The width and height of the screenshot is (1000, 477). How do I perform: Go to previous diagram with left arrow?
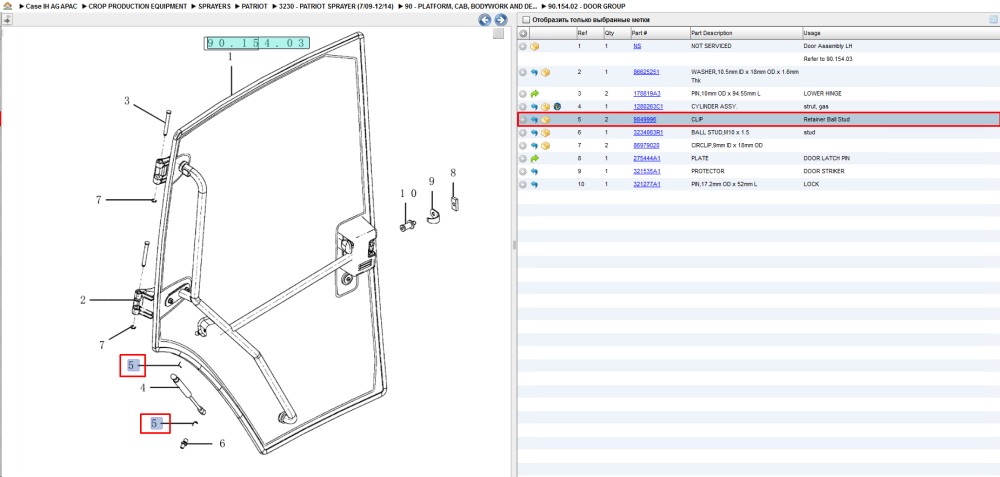click(x=485, y=20)
